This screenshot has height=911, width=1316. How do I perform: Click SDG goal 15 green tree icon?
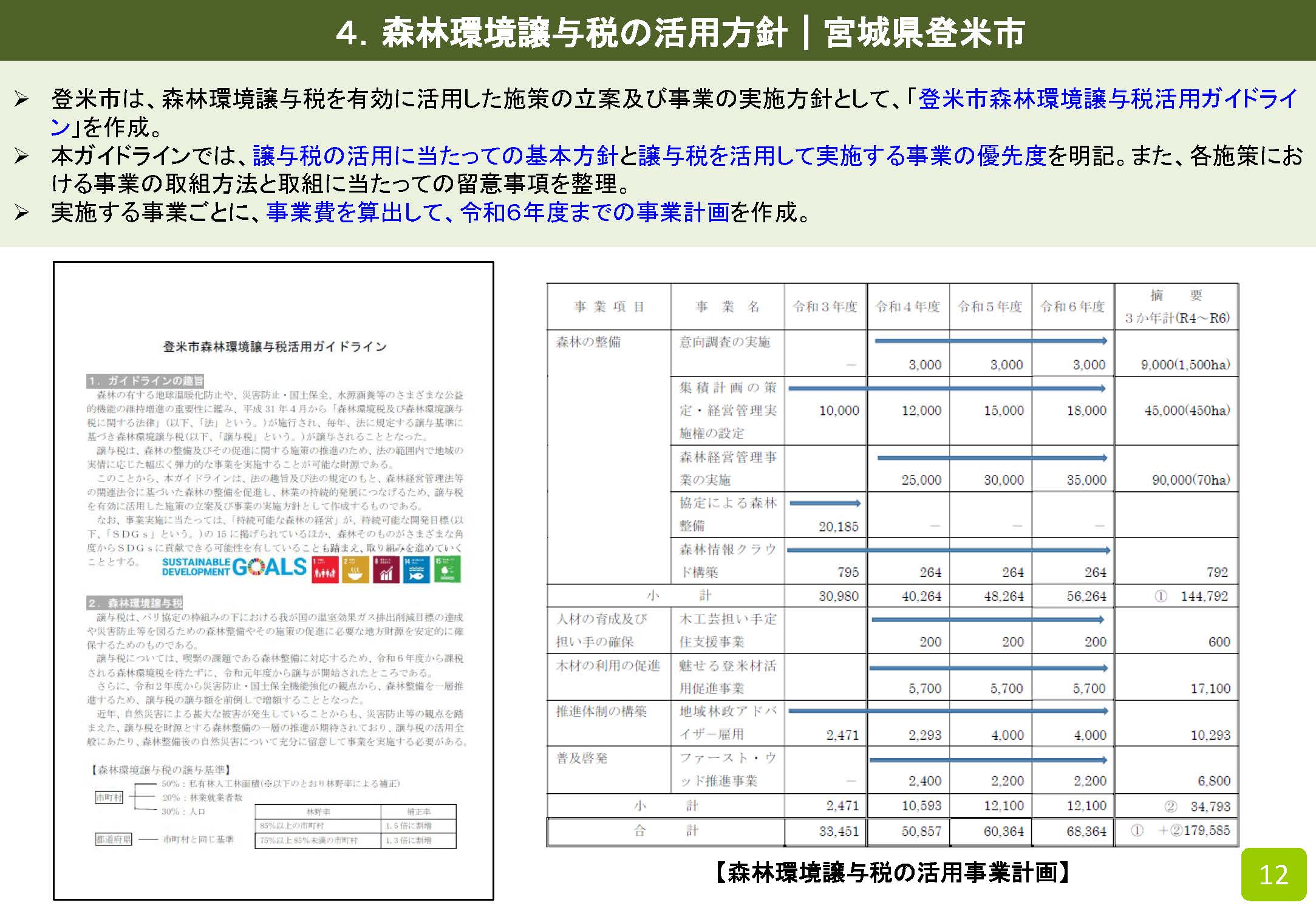pyautogui.click(x=447, y=570)
